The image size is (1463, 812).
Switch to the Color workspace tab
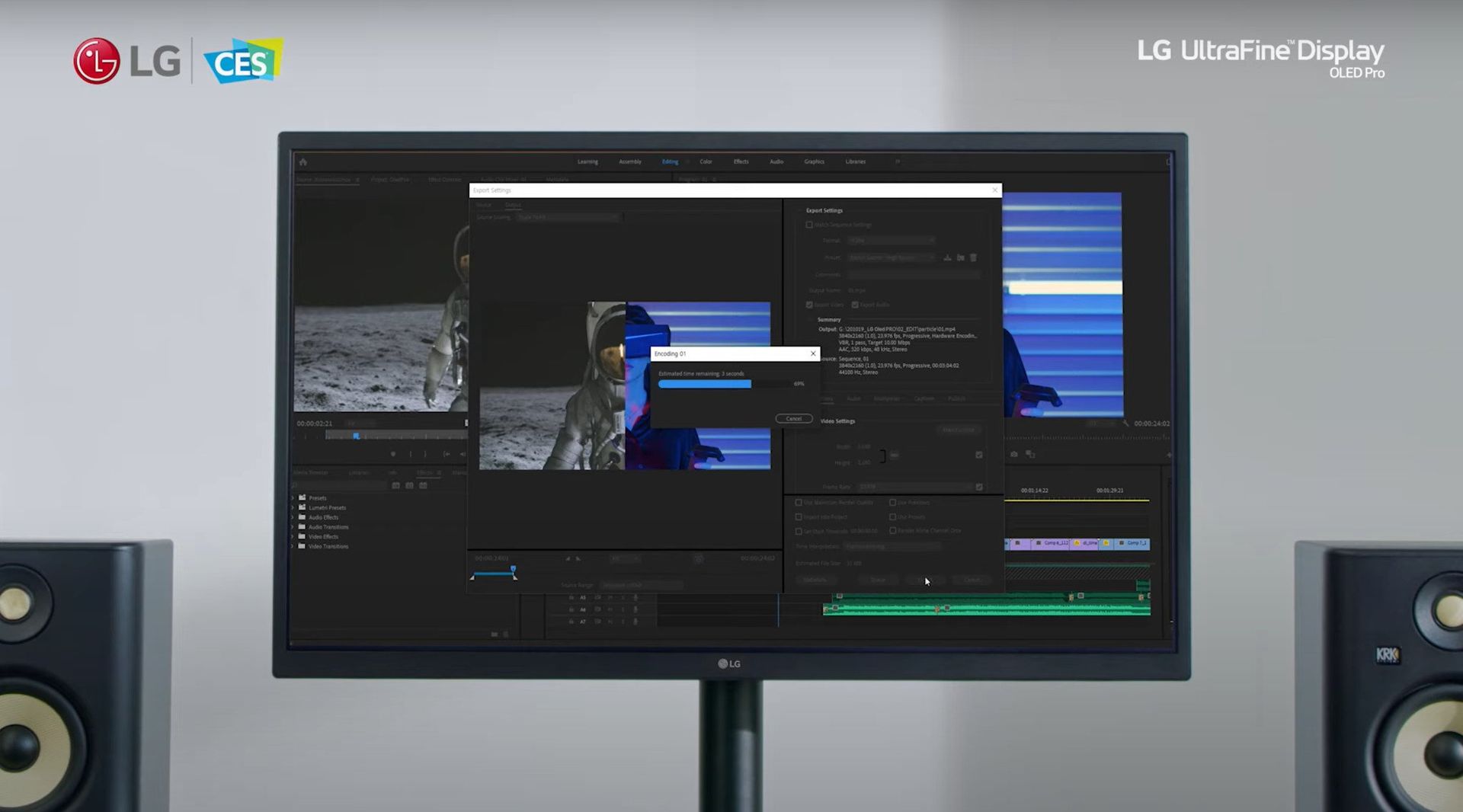[x=706, y=161]
